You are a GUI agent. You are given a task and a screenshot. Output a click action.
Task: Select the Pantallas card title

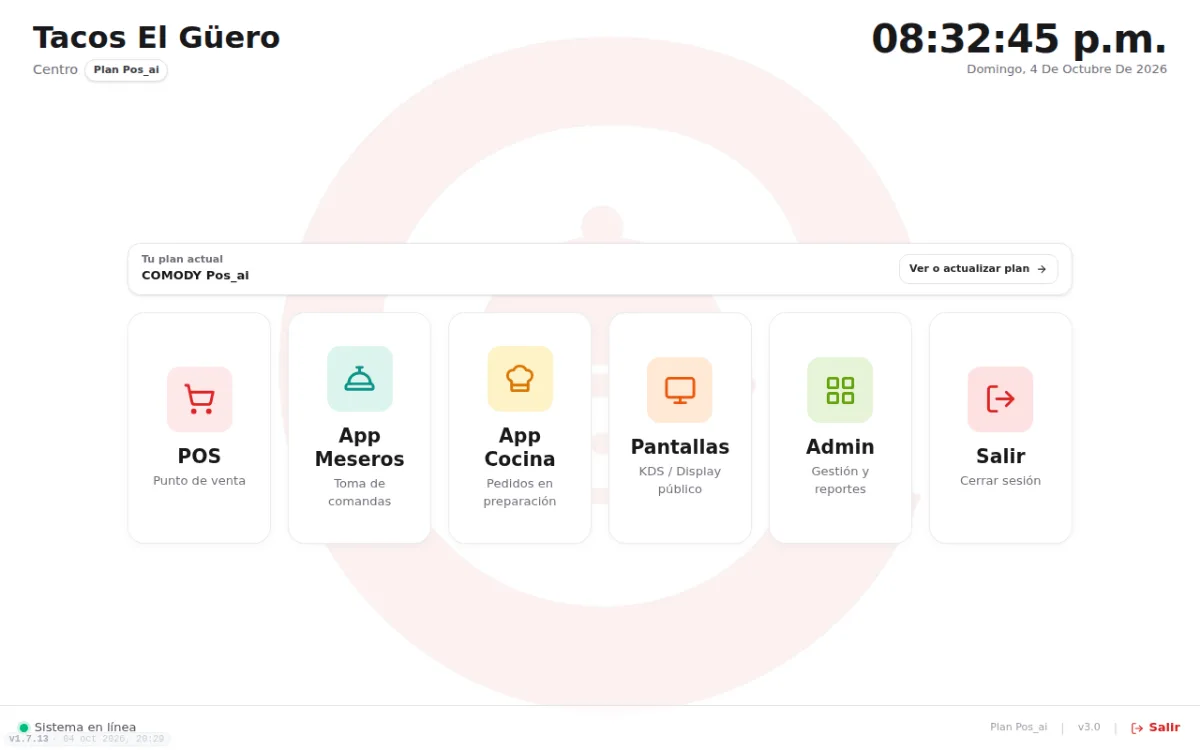tap(680, 447)
